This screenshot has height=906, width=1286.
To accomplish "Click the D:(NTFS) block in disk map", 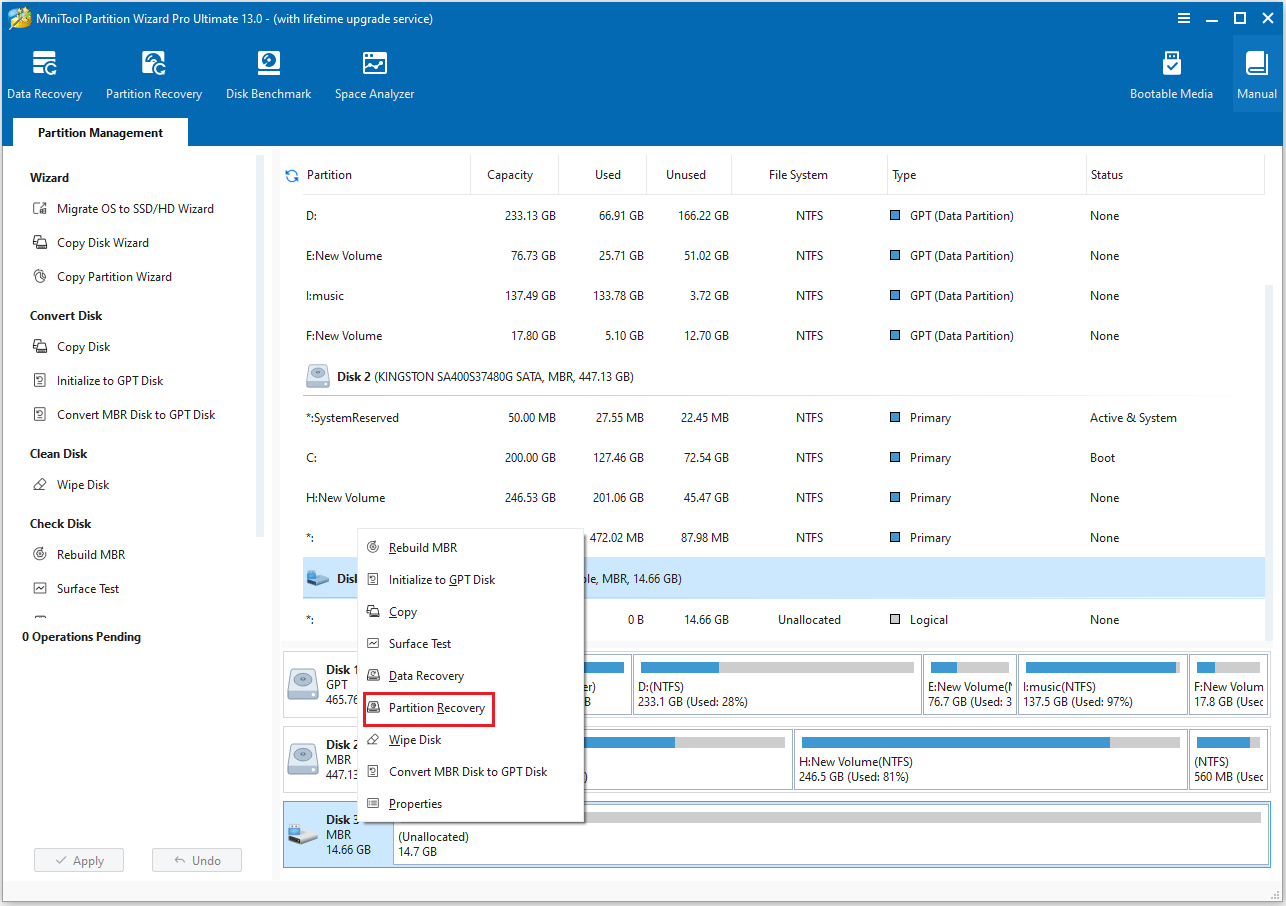I will pyautogui.click(x=777, y=684).
